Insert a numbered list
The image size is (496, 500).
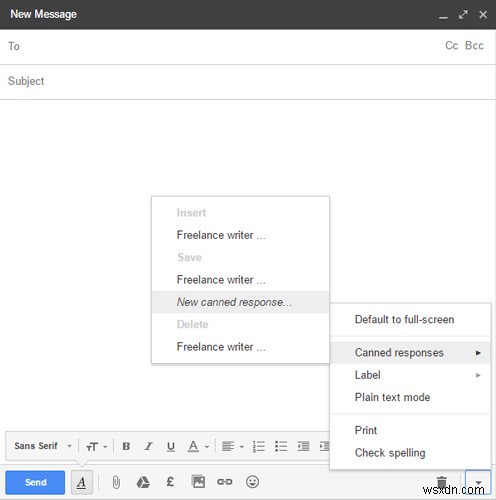pos(259,446)
